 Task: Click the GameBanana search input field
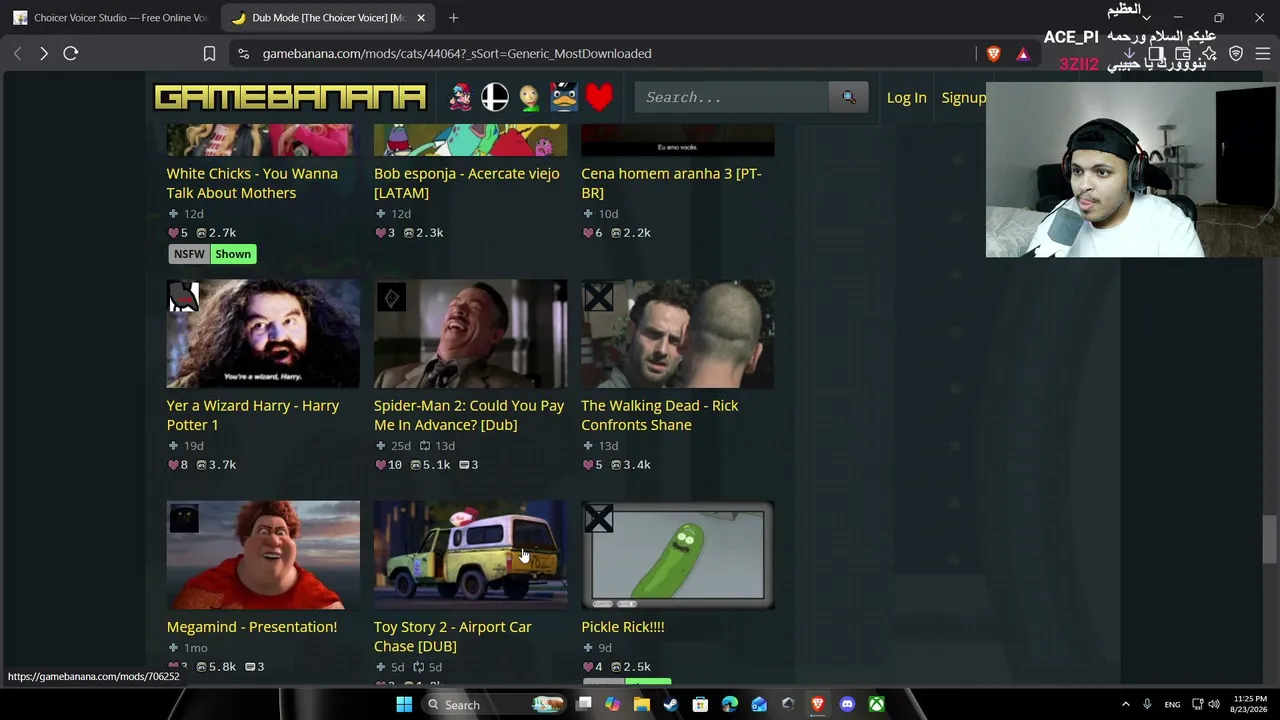732,97
